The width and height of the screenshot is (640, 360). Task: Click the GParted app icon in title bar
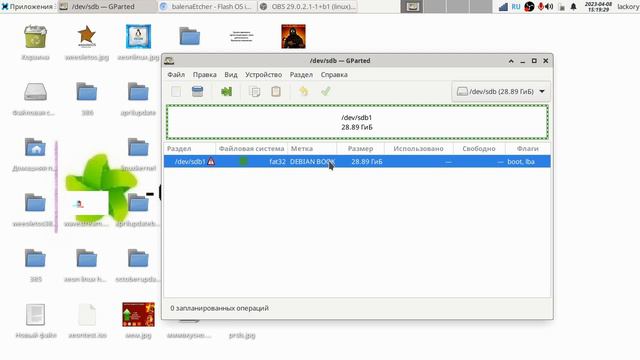[169, 61]
